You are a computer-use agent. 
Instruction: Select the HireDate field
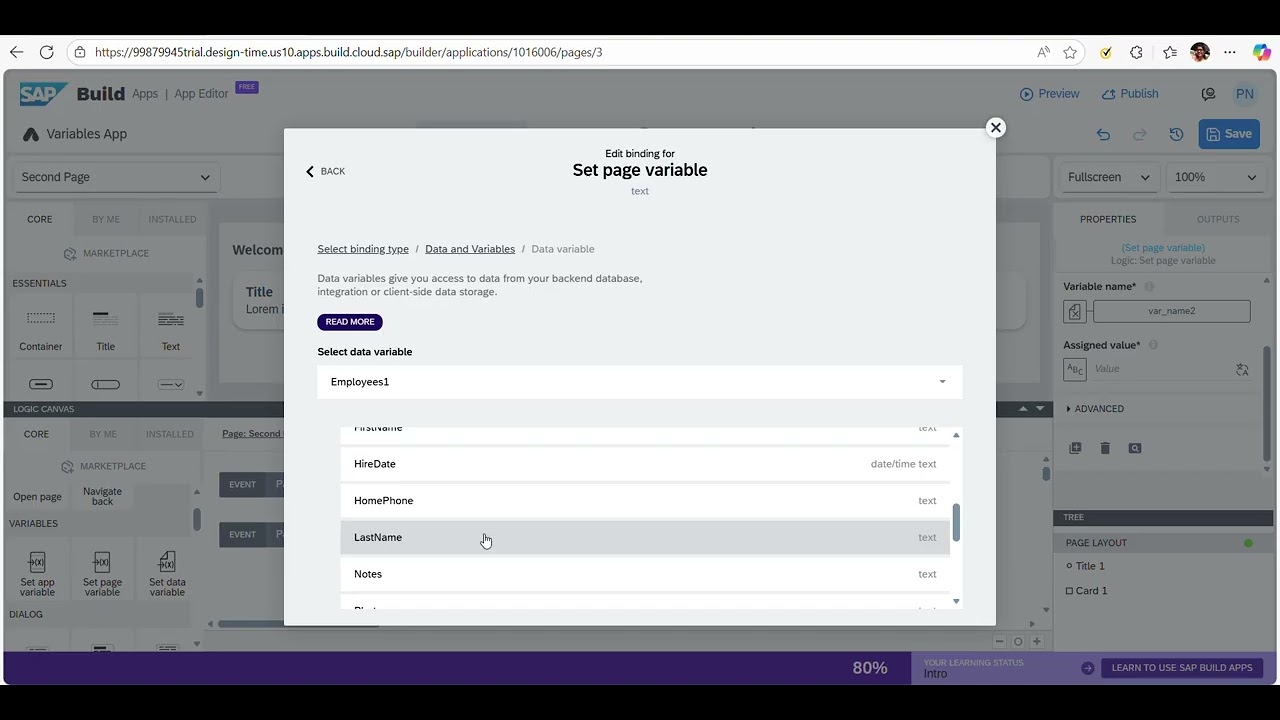645,464
